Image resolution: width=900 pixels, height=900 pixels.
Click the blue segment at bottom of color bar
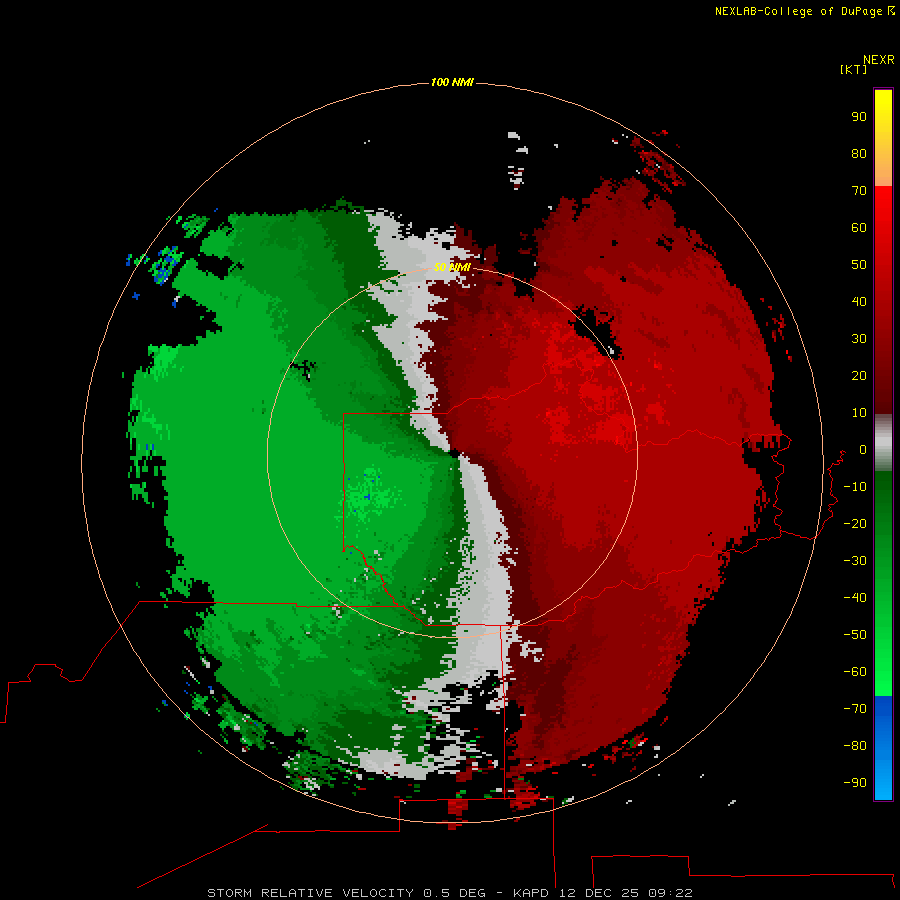click(883, 748)
